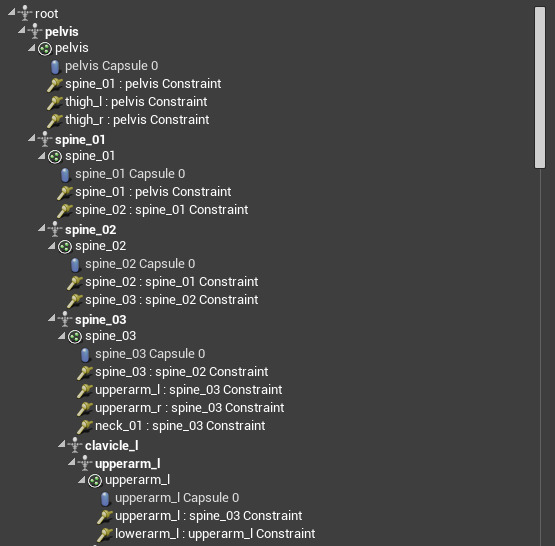Screen dimensions: 555x546
Task: Select the upperarm_l physics body icon
Action: point(95,481)
